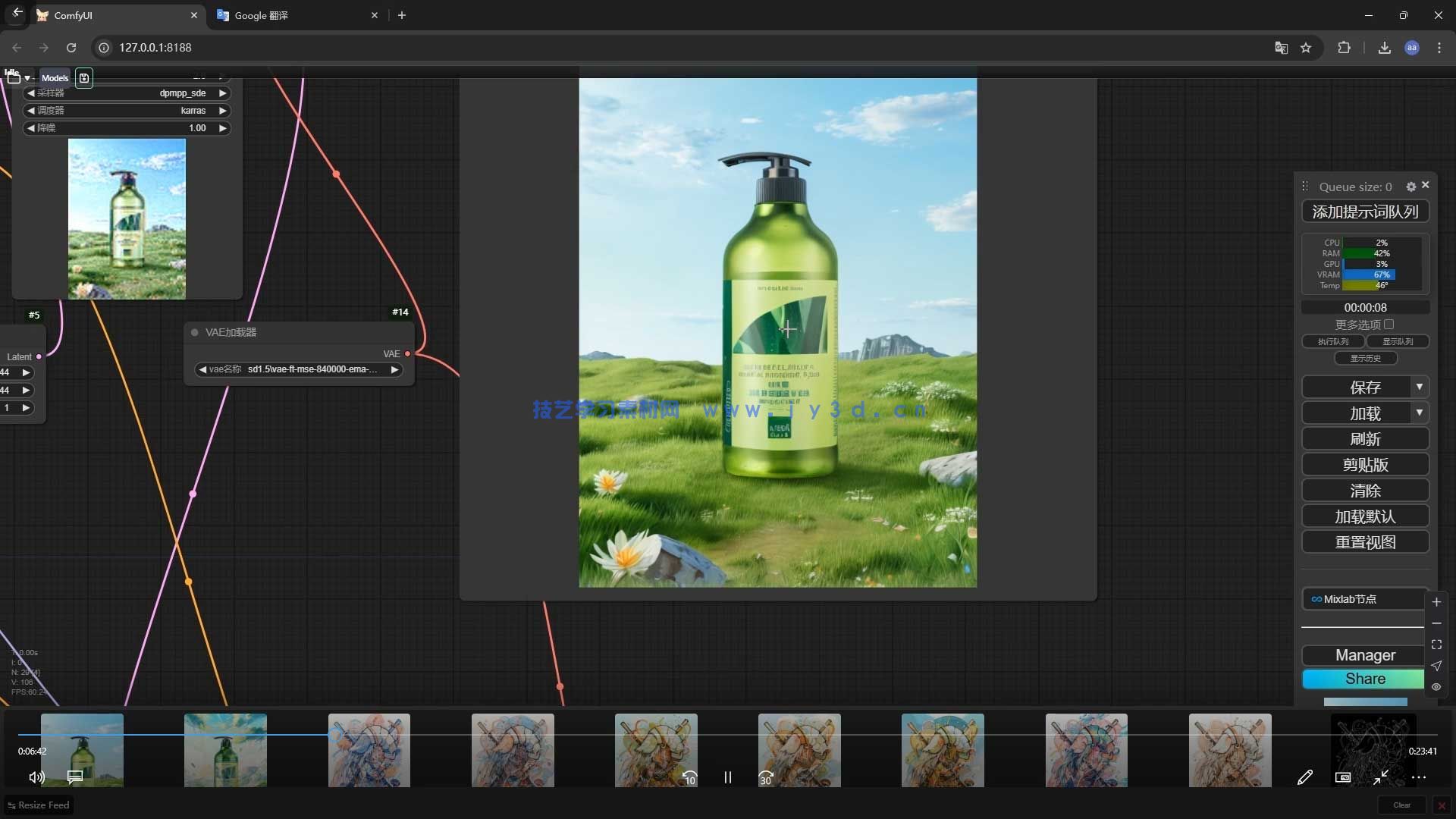Expand the 加载 dropdown arrow
This screenshot has height=819, width=1456.
pyautogui.click(x=1419, y=413)
